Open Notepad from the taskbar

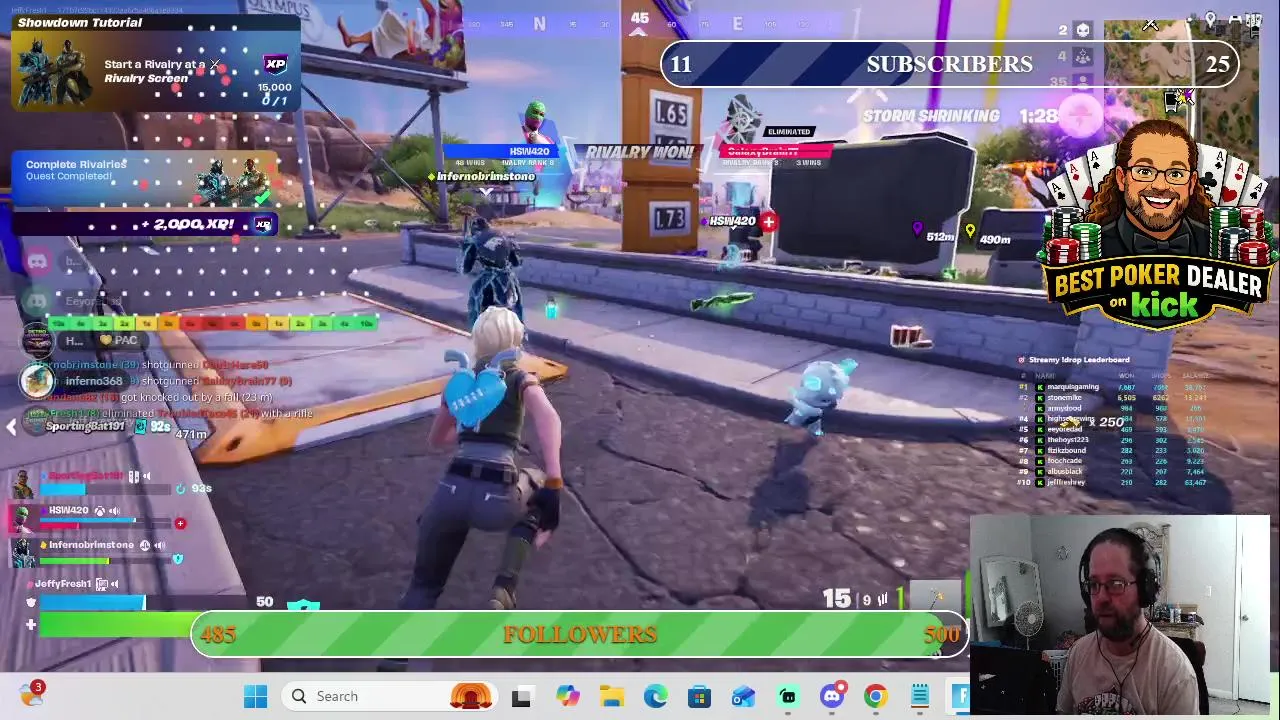click(x=919, y=696)
